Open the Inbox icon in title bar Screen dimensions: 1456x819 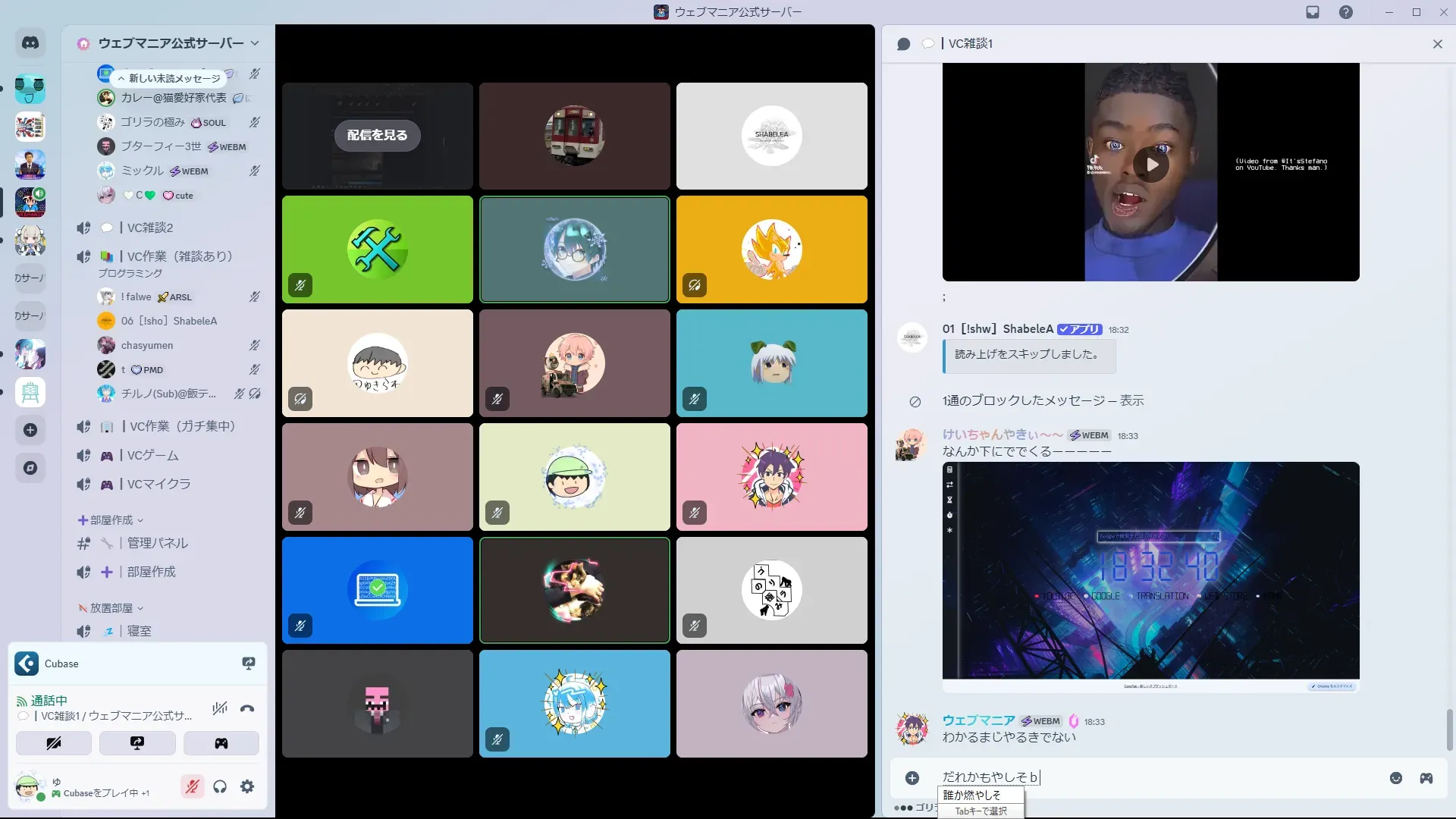coord(1313,12)
